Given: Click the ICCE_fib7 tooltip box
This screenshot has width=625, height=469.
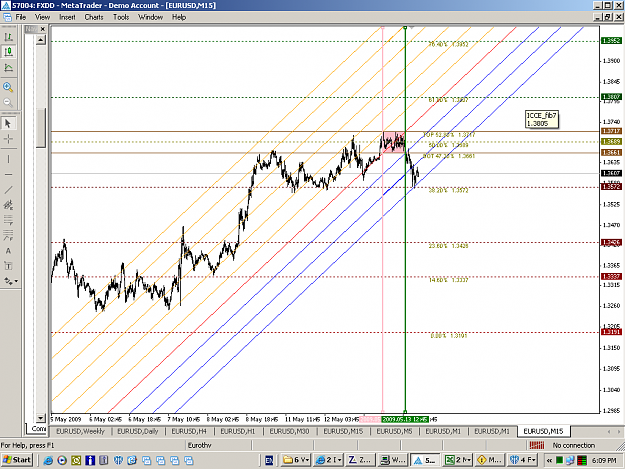Looking at the screenshot, I should click(x=542, y=119).
